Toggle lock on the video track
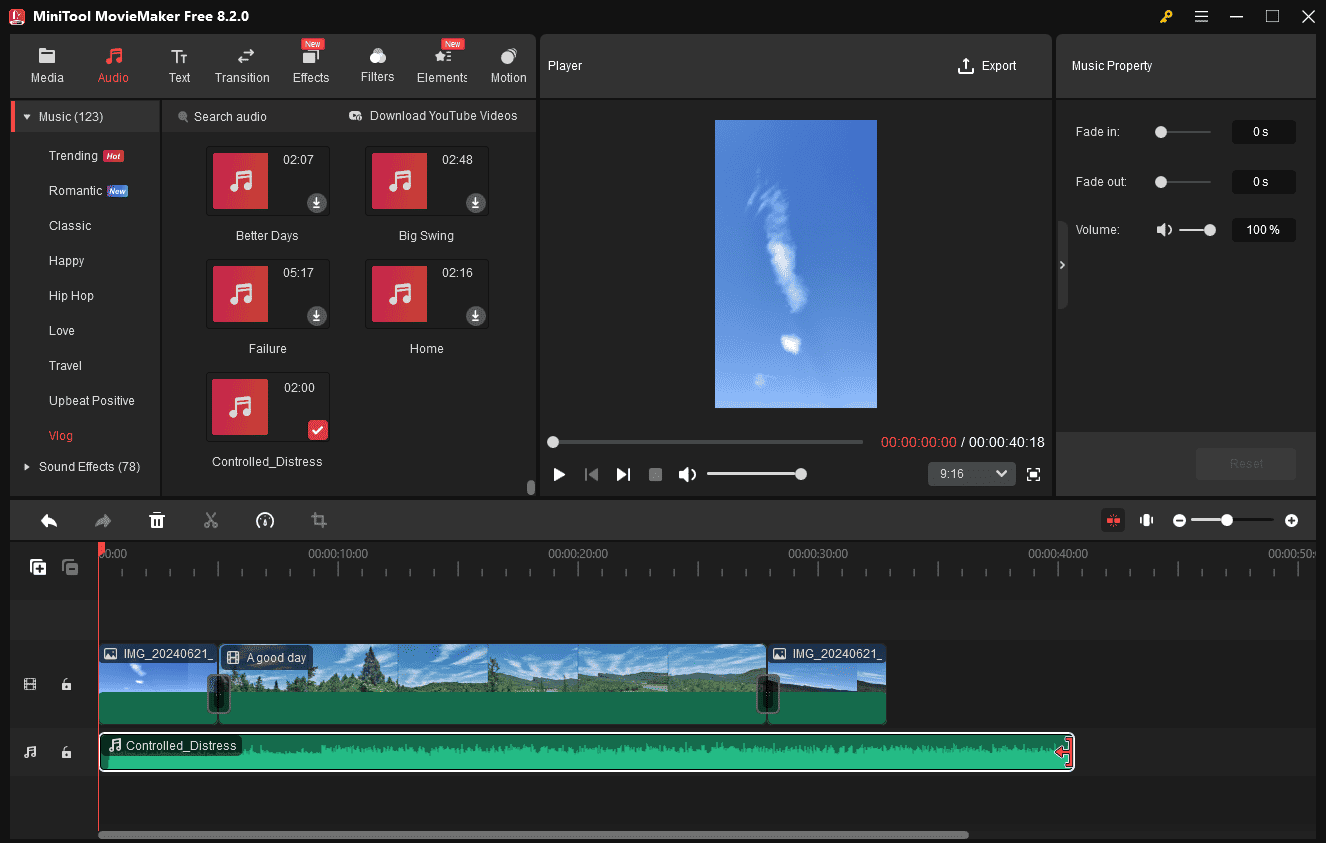Image resolution: width=1326 pixels, height=843 pixels. click(66, 685)
